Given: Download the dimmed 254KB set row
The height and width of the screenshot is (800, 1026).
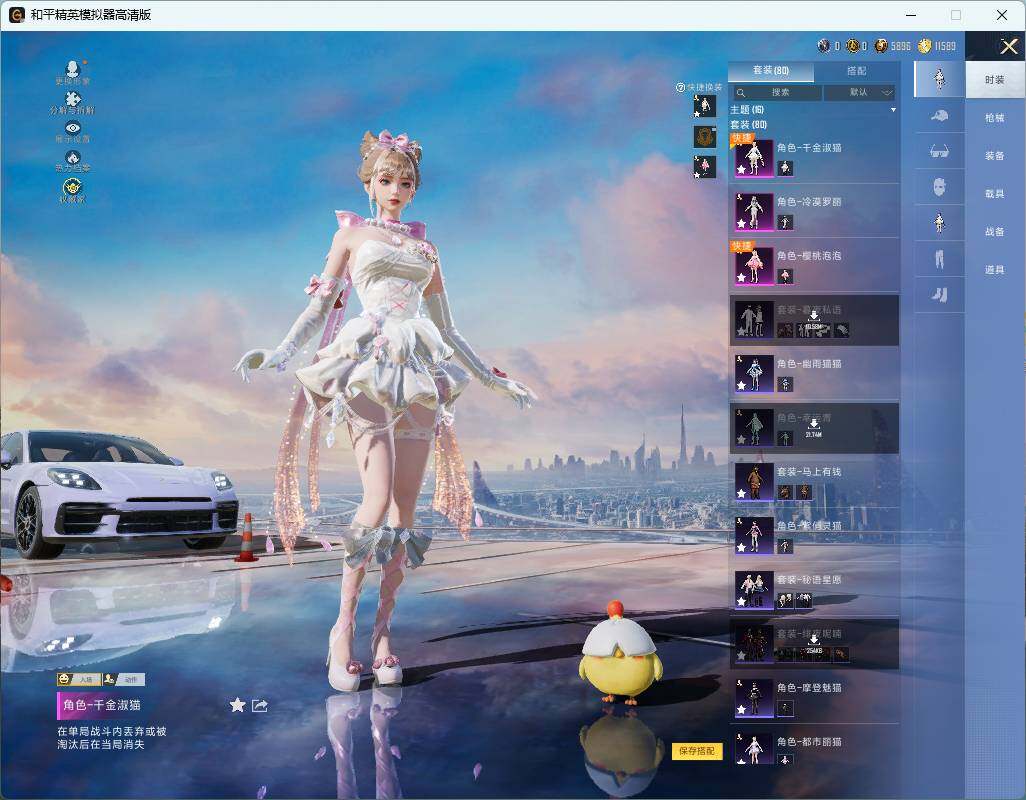Looking at the screenshot, I should pyautogui.click(x=813, y=644).
